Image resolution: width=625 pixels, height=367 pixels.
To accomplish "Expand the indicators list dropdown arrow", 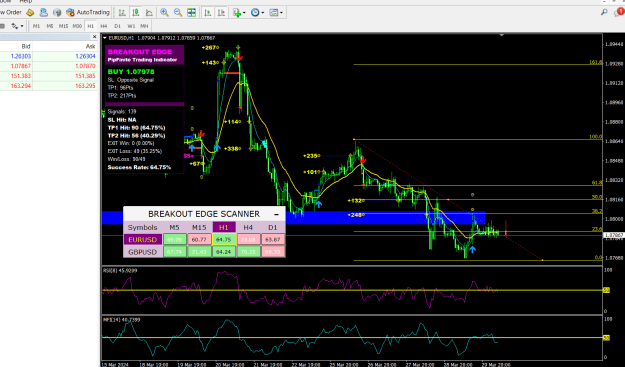I will [x=244, y=13].
